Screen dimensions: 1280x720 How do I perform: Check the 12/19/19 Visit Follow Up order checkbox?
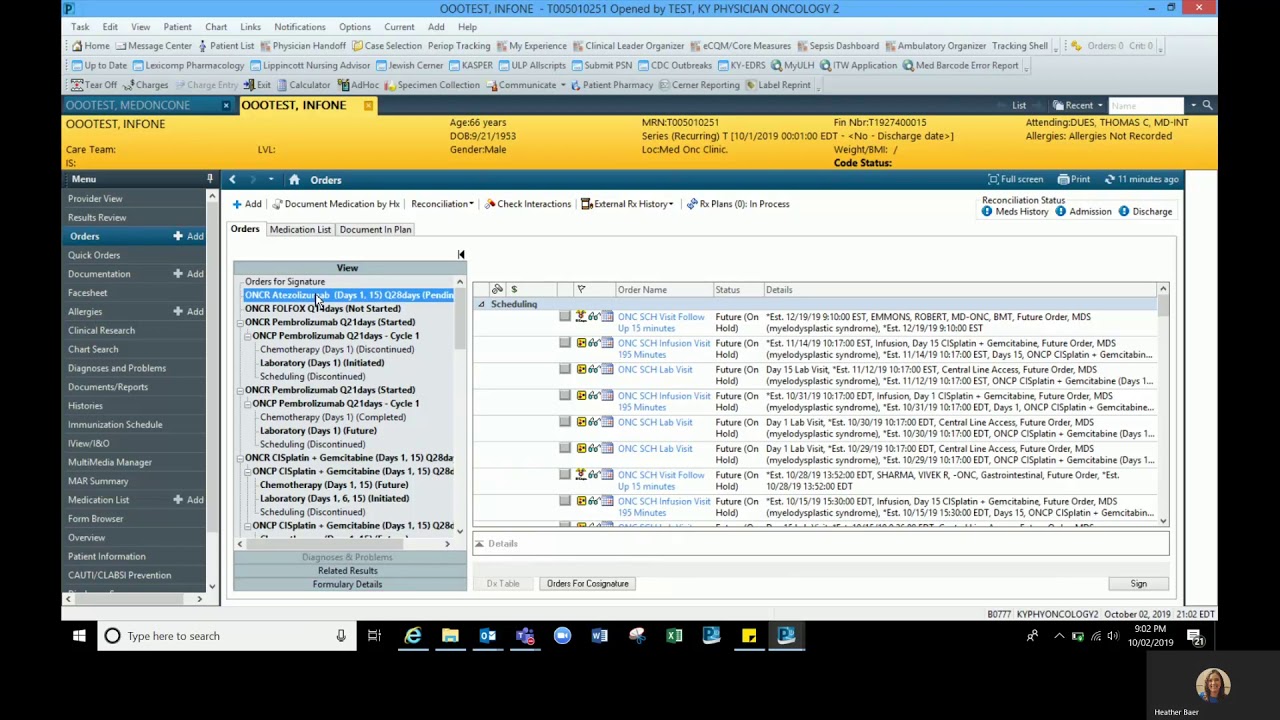[565, 317]
